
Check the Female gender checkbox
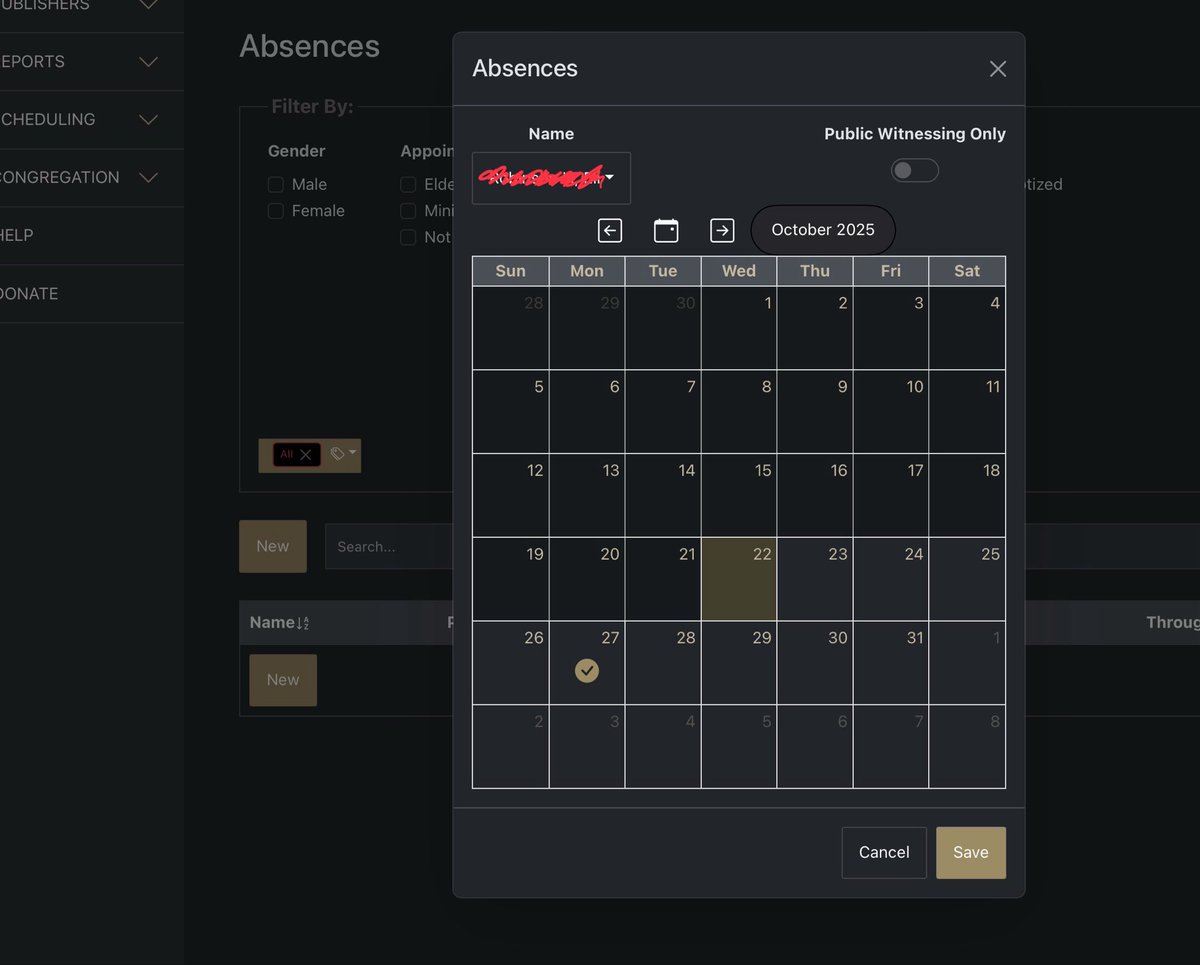point(276,211)
